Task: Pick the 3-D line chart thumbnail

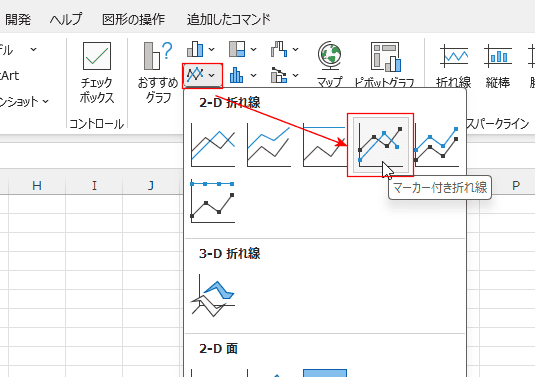Action: pyautogui.click(x=213, y=295)
